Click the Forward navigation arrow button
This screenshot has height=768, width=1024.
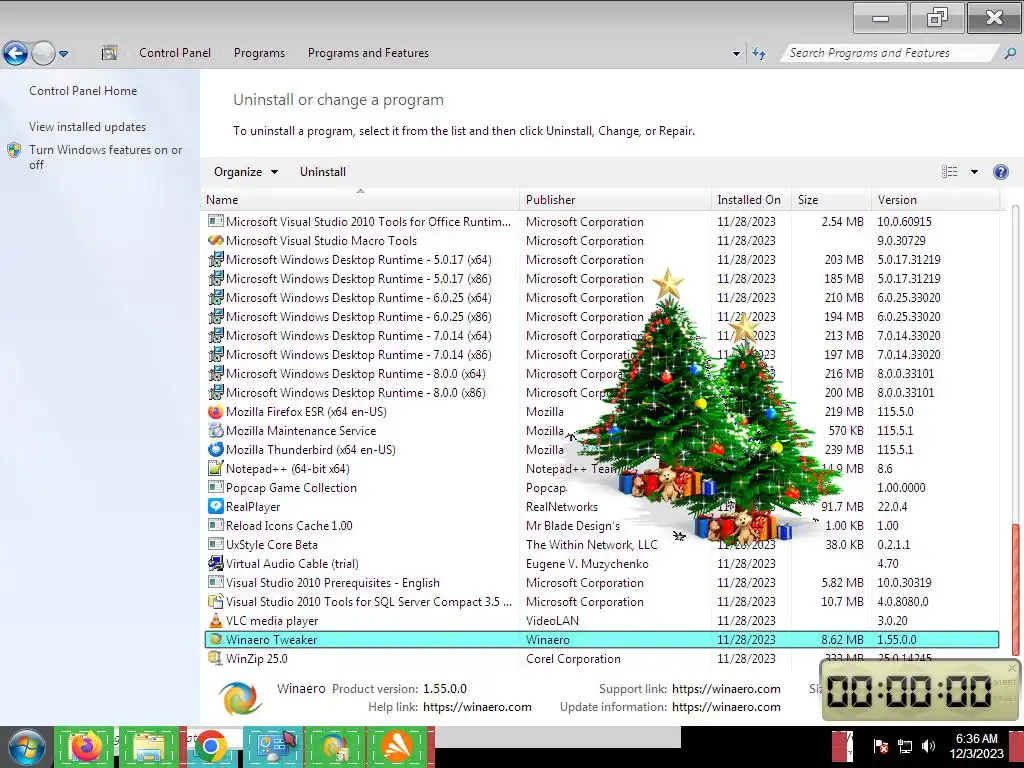pyautogui.click(x=43, y=54)
